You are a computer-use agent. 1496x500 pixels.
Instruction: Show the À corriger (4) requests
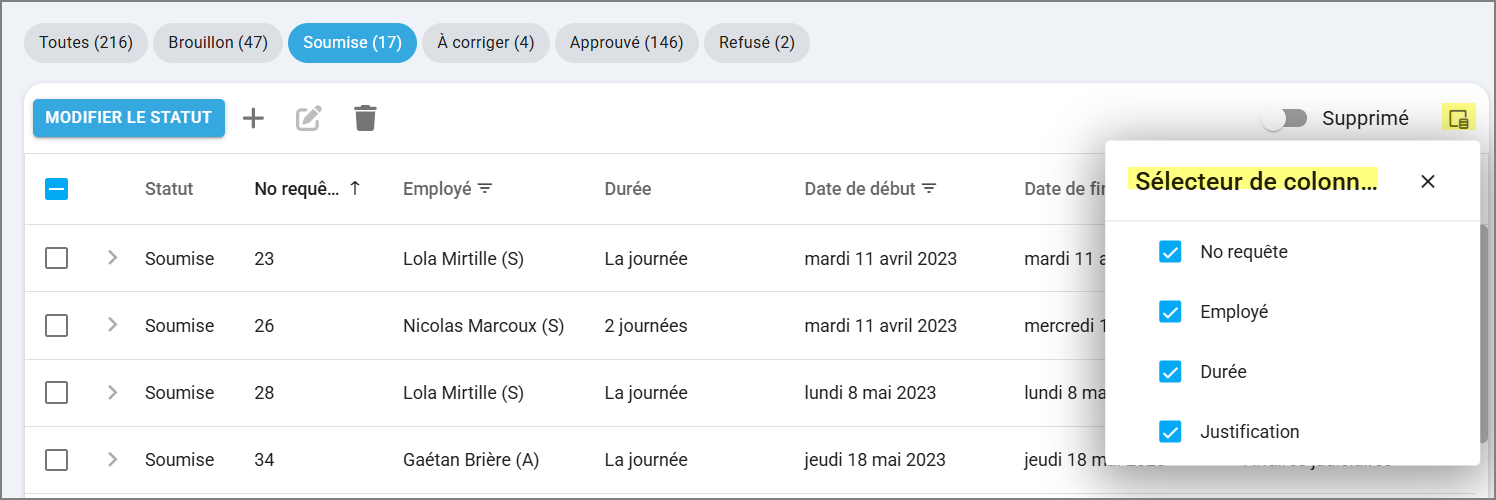[x=485, y=43]
